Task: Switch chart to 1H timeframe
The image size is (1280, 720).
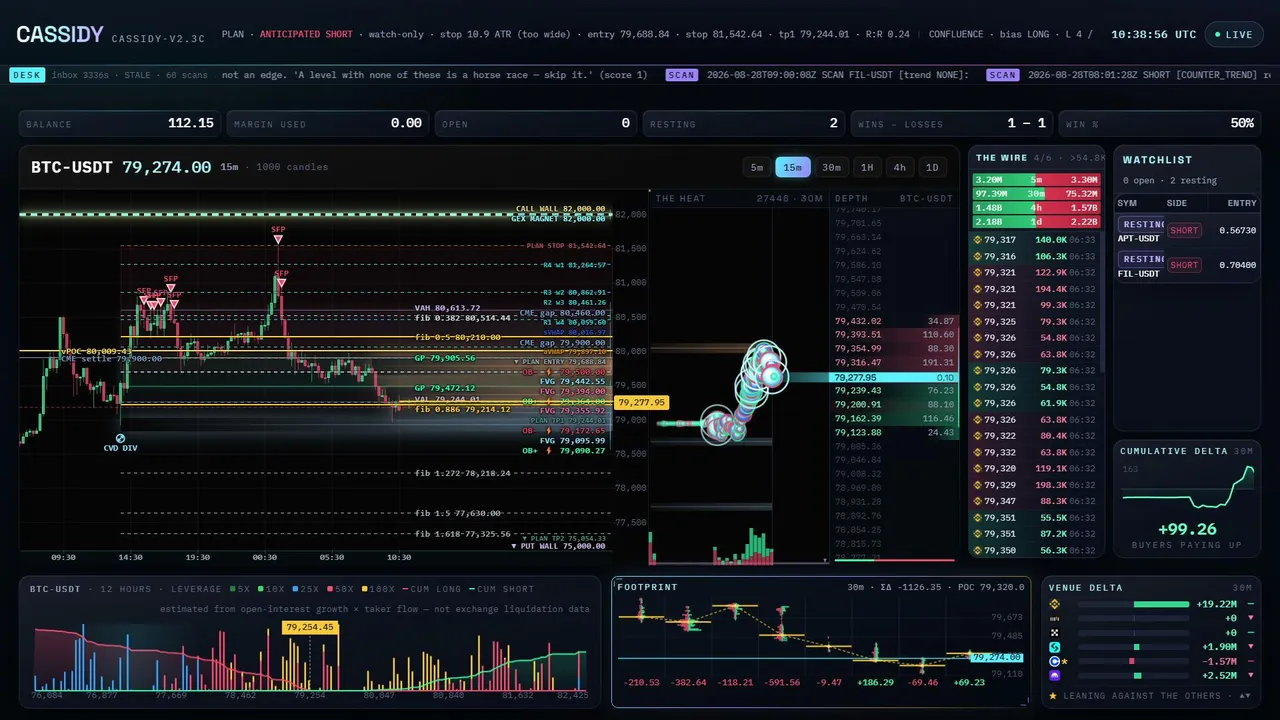Action: coord(867,167)
